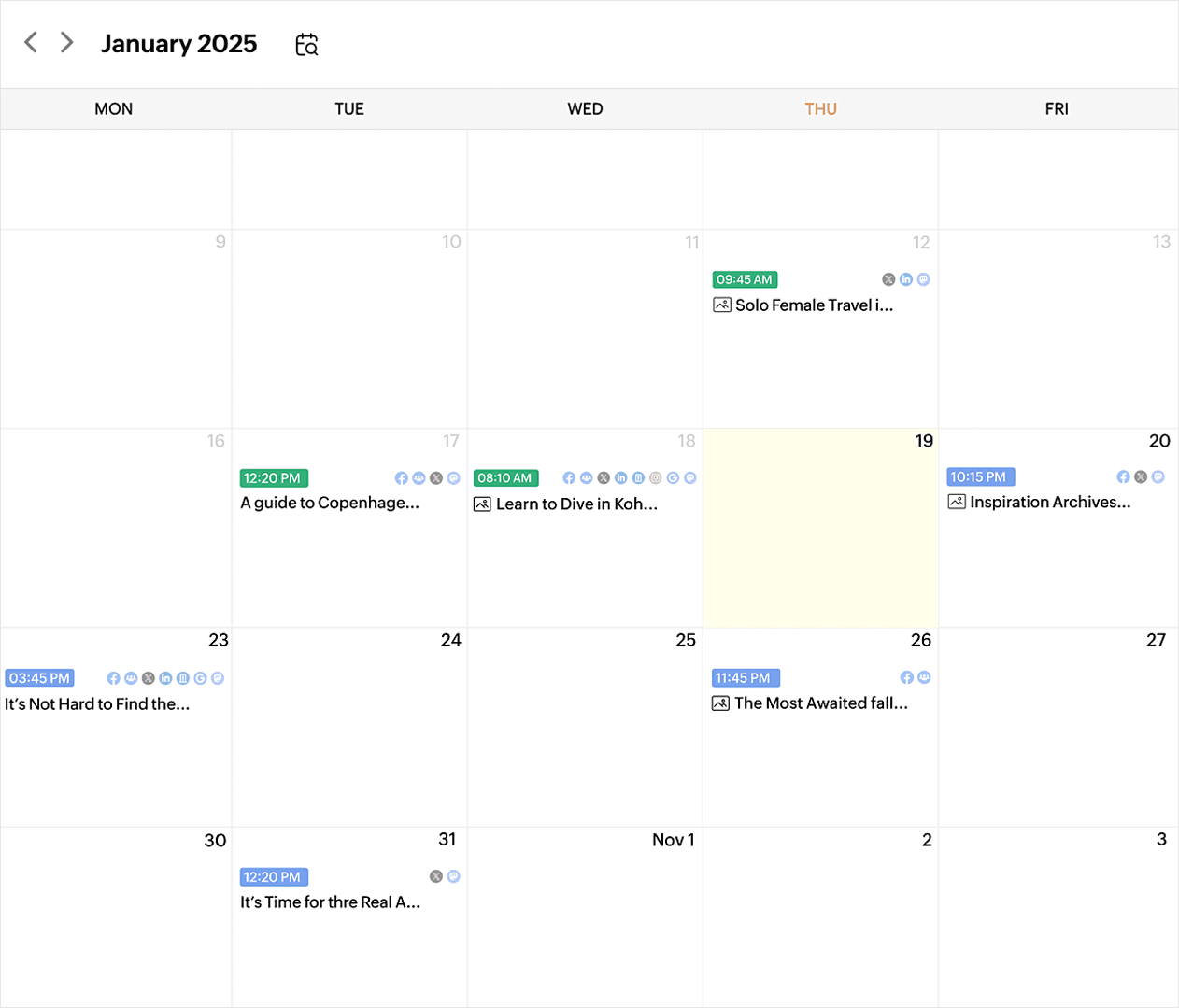Click the image attachment icon beside The Most Awaited fall
The image size is (1179, 1008).
pos(720,703)
